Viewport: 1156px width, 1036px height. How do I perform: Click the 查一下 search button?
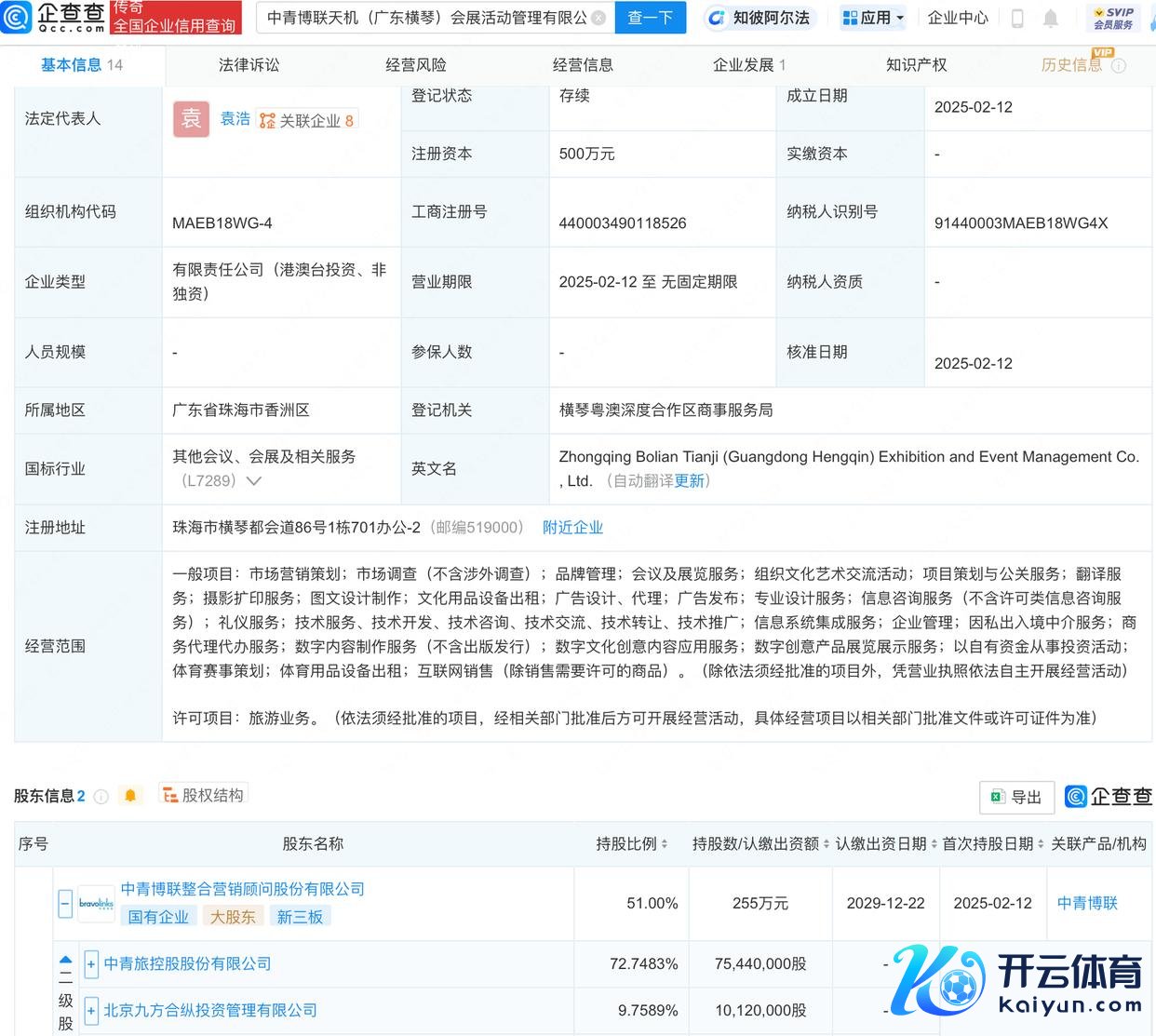(x=650, y=18)
